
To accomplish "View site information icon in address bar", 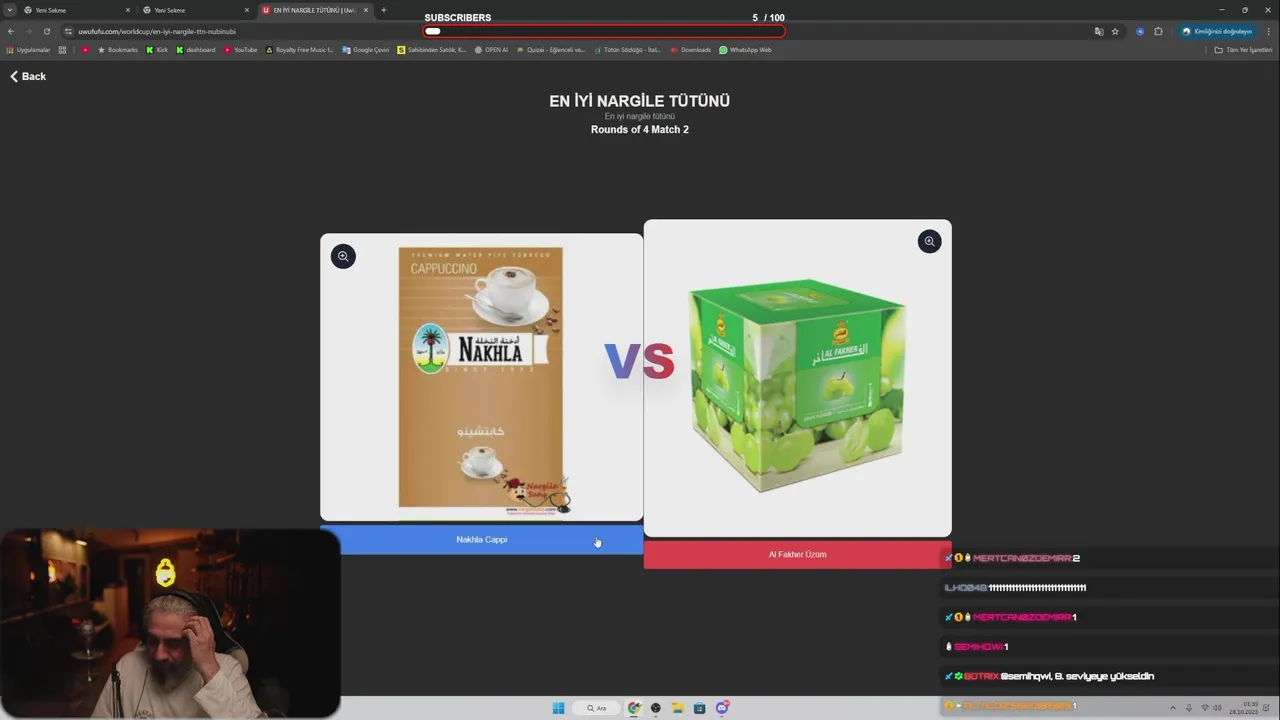I will pyautogui.click(x=69, y=31).
